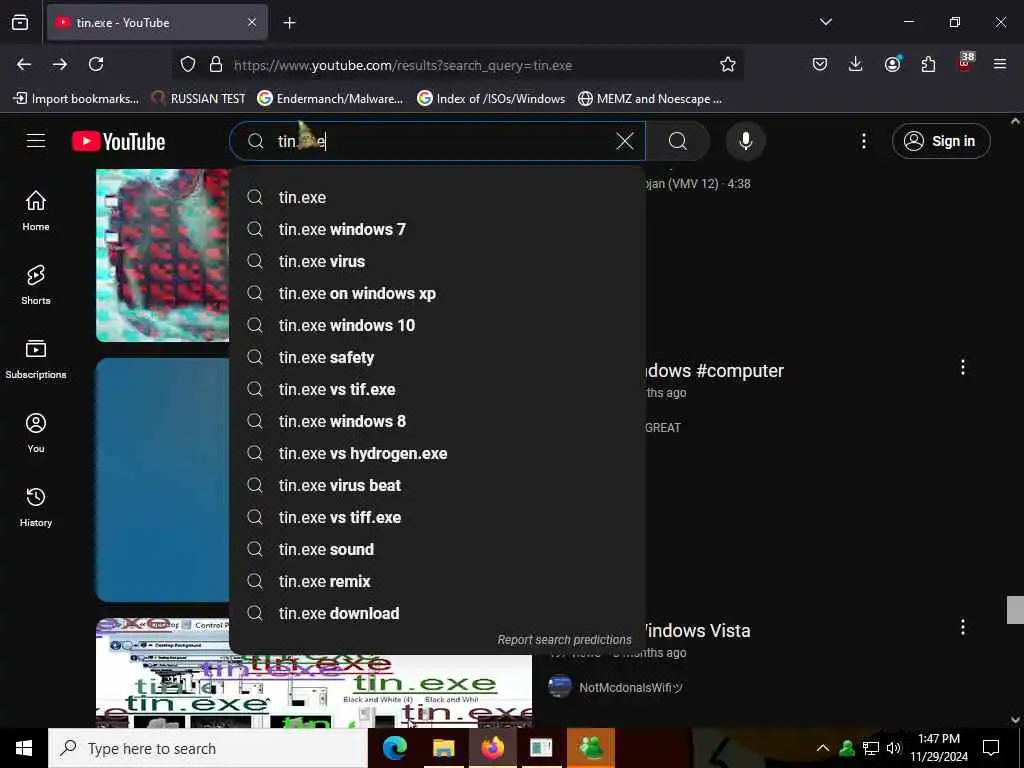
Task: Open RUSSIAN TEST bookmark
Action: coord(198,99)
